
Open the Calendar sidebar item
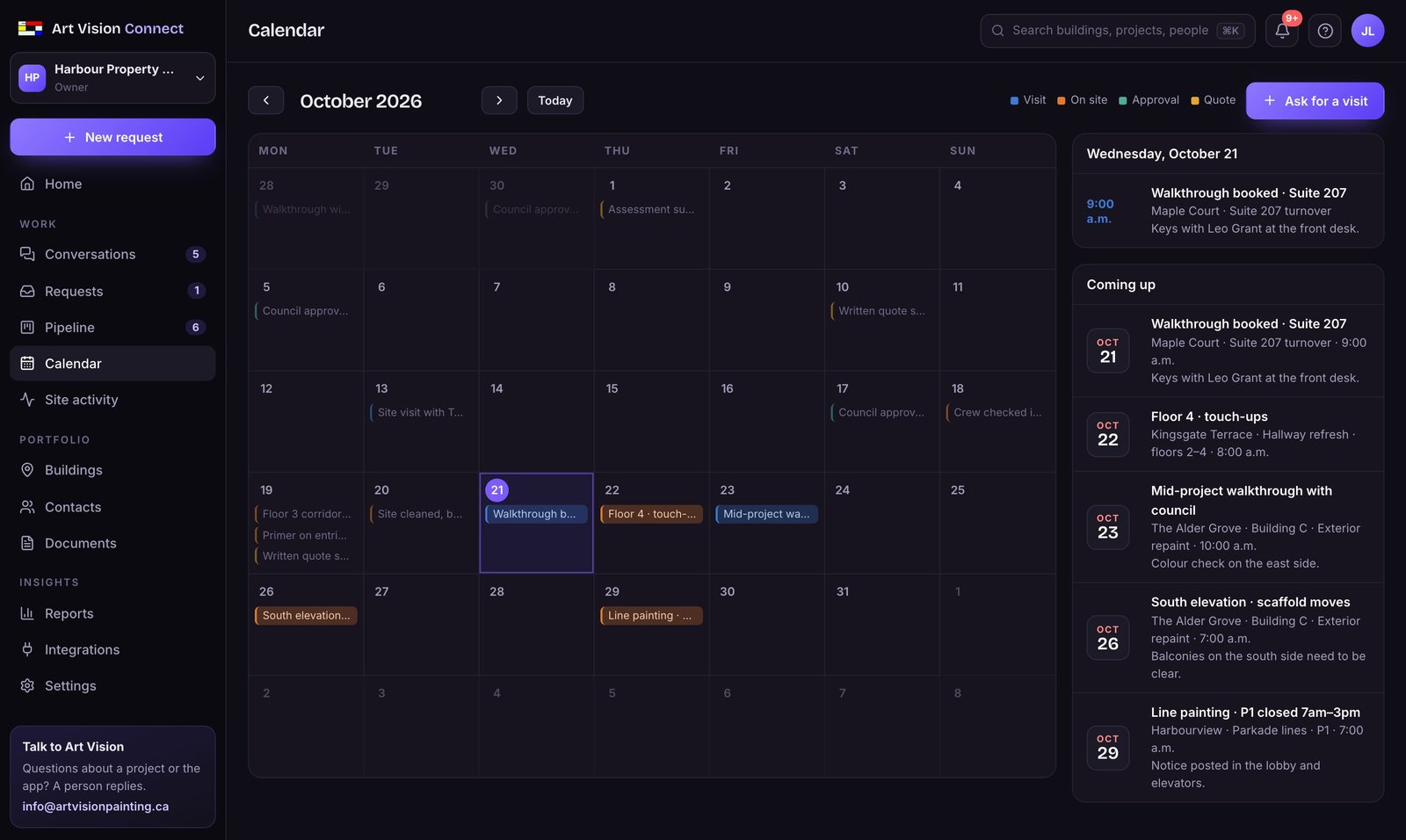112,364
